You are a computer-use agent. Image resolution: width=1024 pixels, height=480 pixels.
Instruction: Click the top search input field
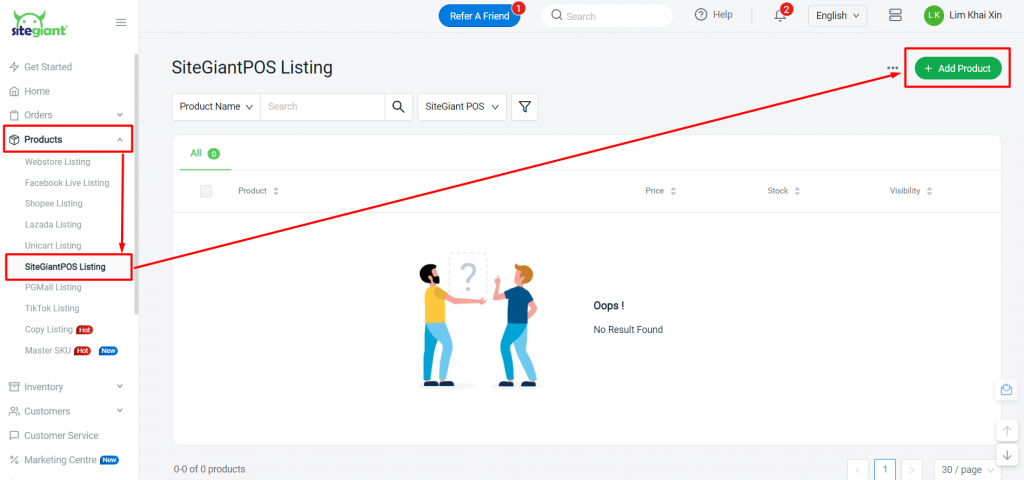coord(607,16)
